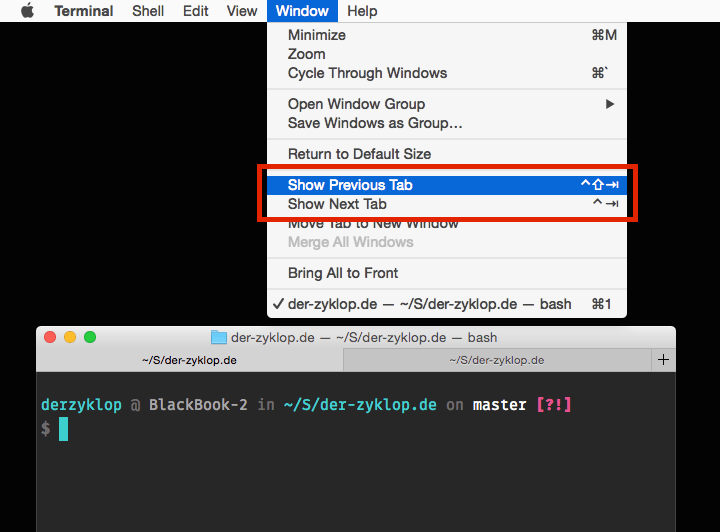Open the Edit menu
Image resolution: width=720 pixels, height=532 pixels.
[x=196, y=11]
